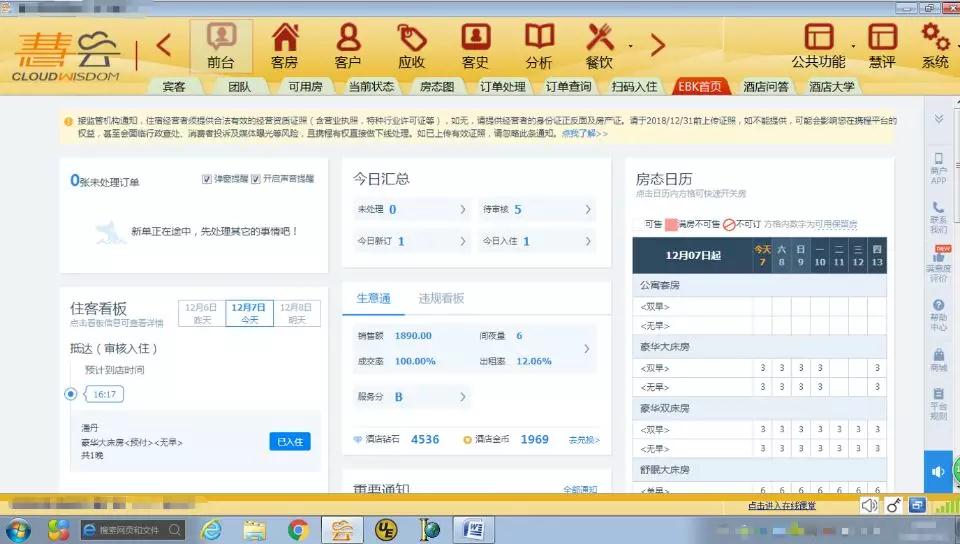Open Internet Explorer from the taskbar
The width and height of the screenshot is (960, 544).
(211, 530)
